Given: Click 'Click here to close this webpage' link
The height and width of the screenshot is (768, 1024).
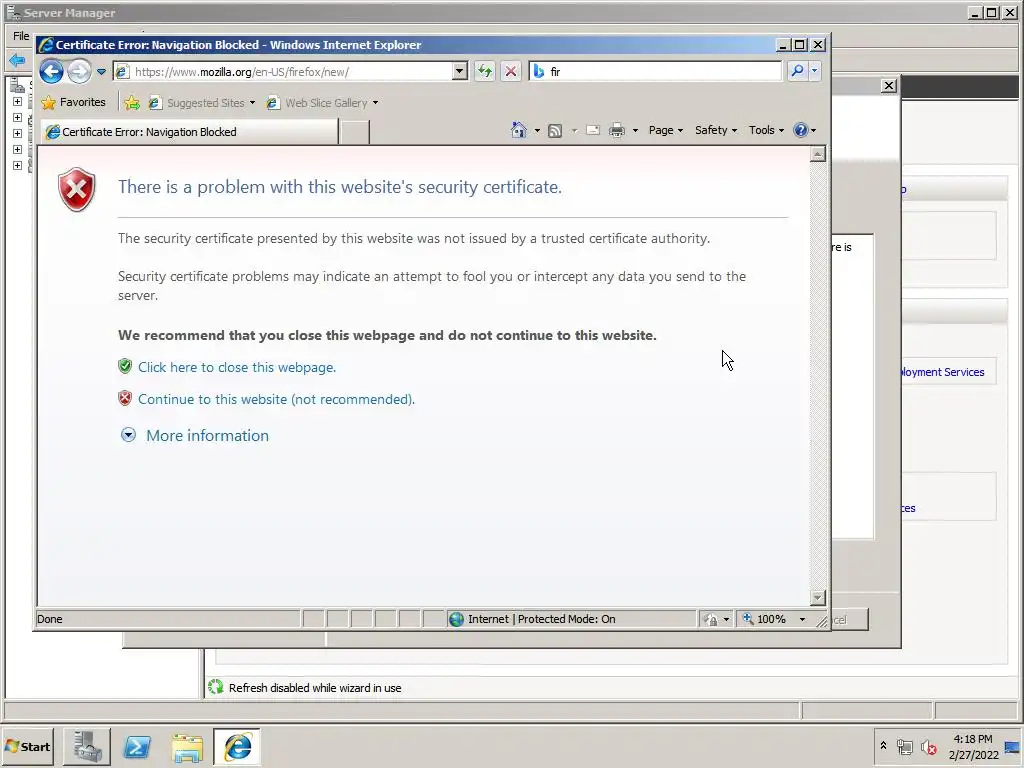Looking at the screenshot, I should click(237, 367).
